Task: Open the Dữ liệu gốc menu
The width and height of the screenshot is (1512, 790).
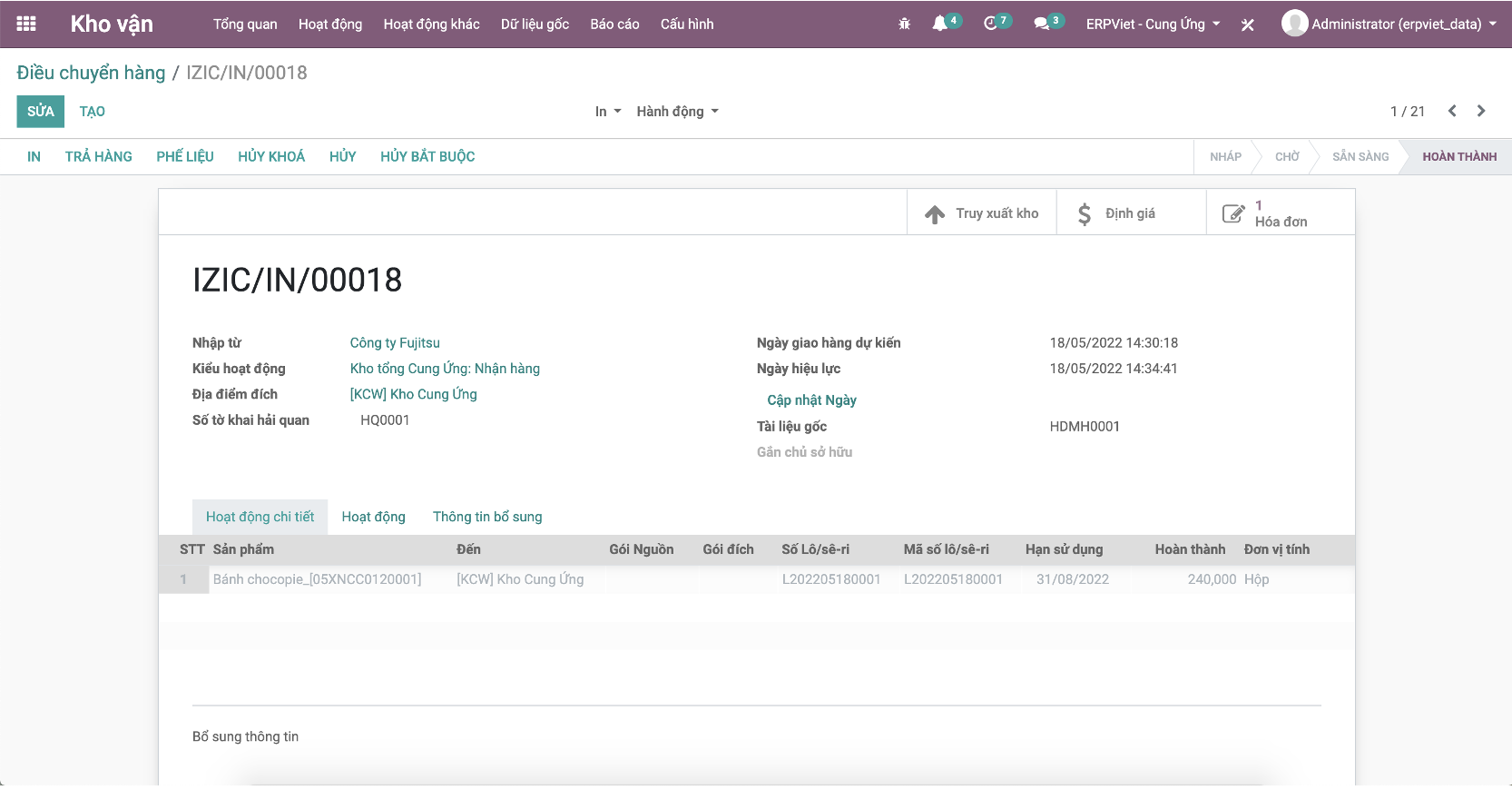Action: 535,25
